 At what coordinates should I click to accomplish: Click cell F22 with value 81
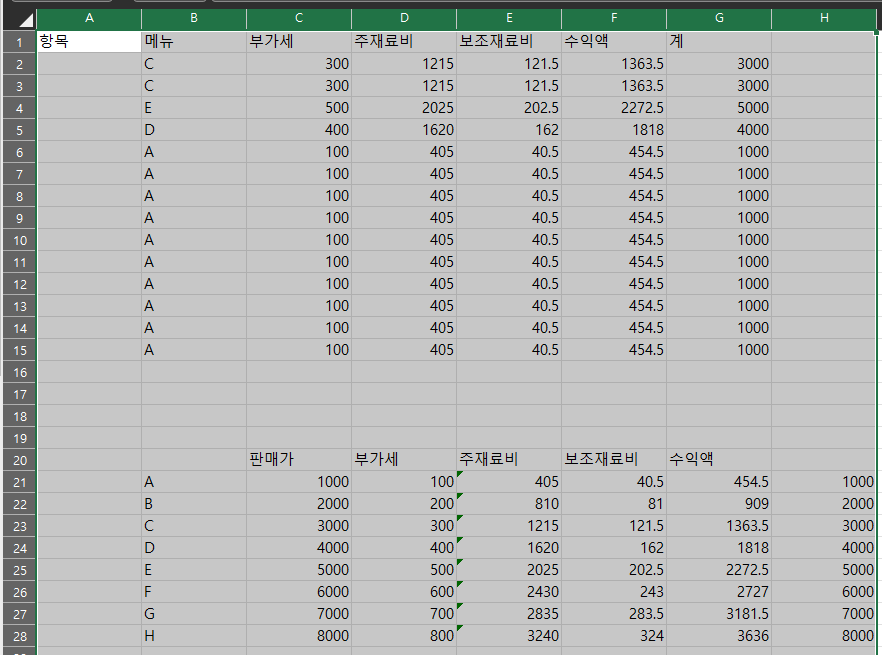coord(614,504)
